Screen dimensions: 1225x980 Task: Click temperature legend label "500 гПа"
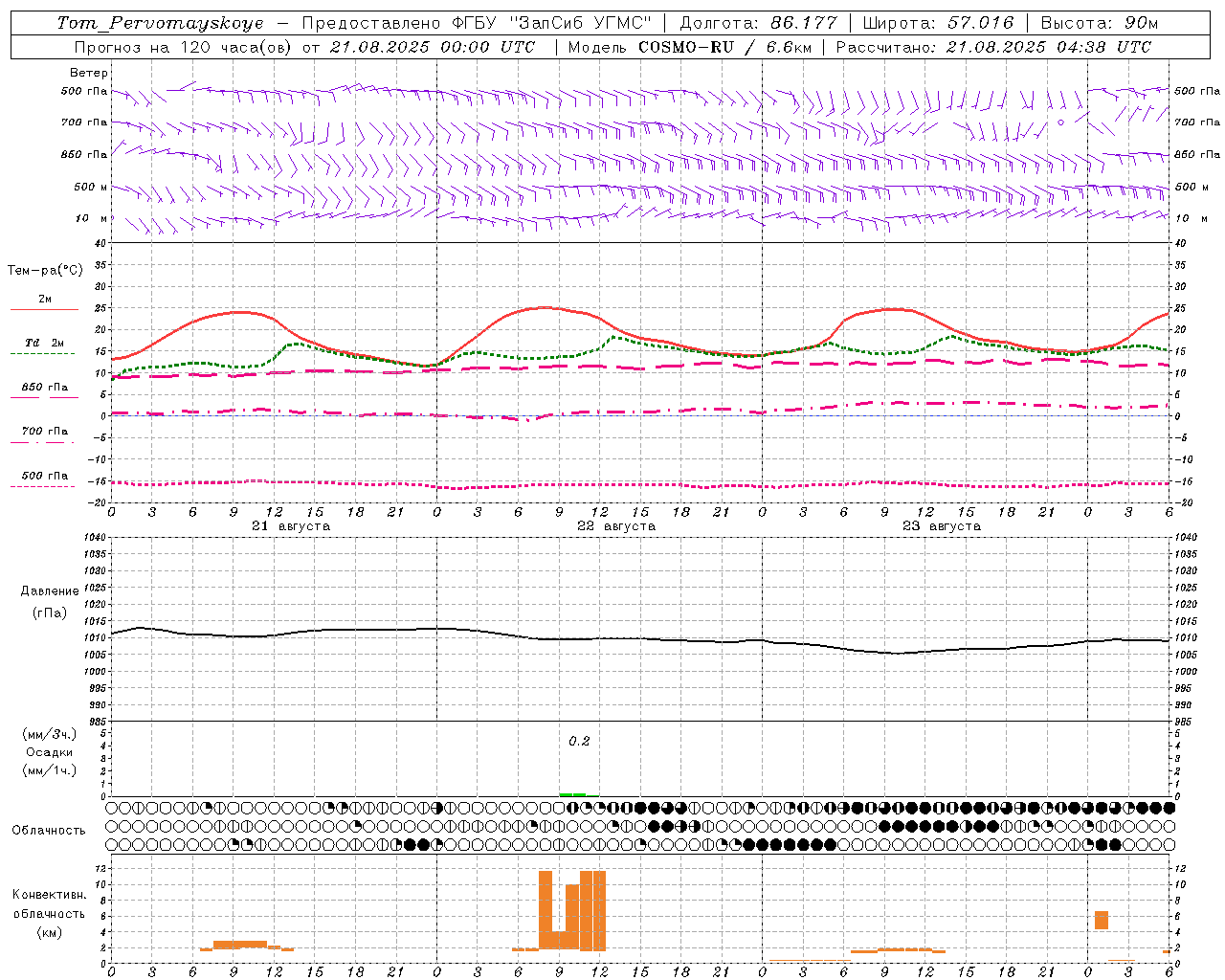[45, 476]
